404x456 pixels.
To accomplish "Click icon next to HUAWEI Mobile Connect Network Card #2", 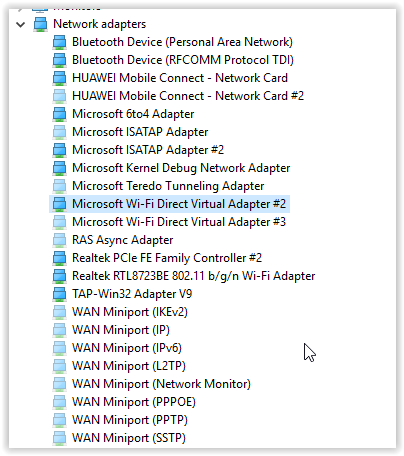I will click(59, 96).
